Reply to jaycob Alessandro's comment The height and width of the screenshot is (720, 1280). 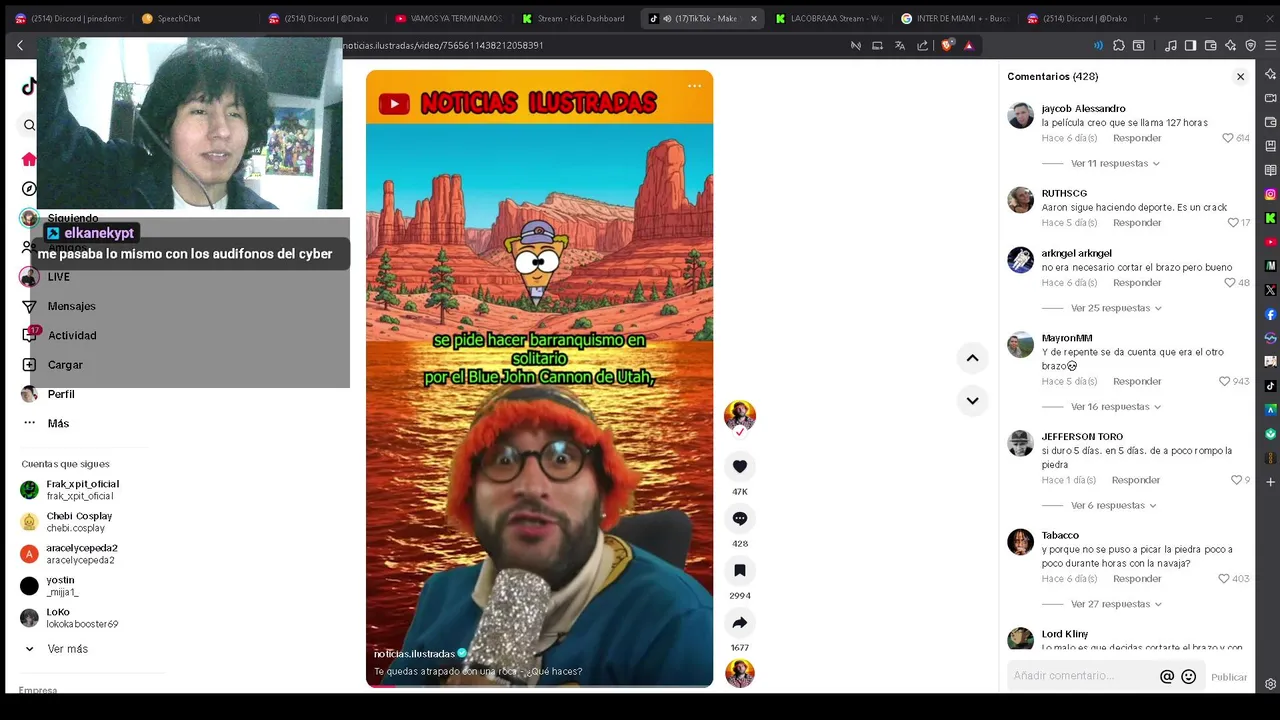[x=1137, y=138]
